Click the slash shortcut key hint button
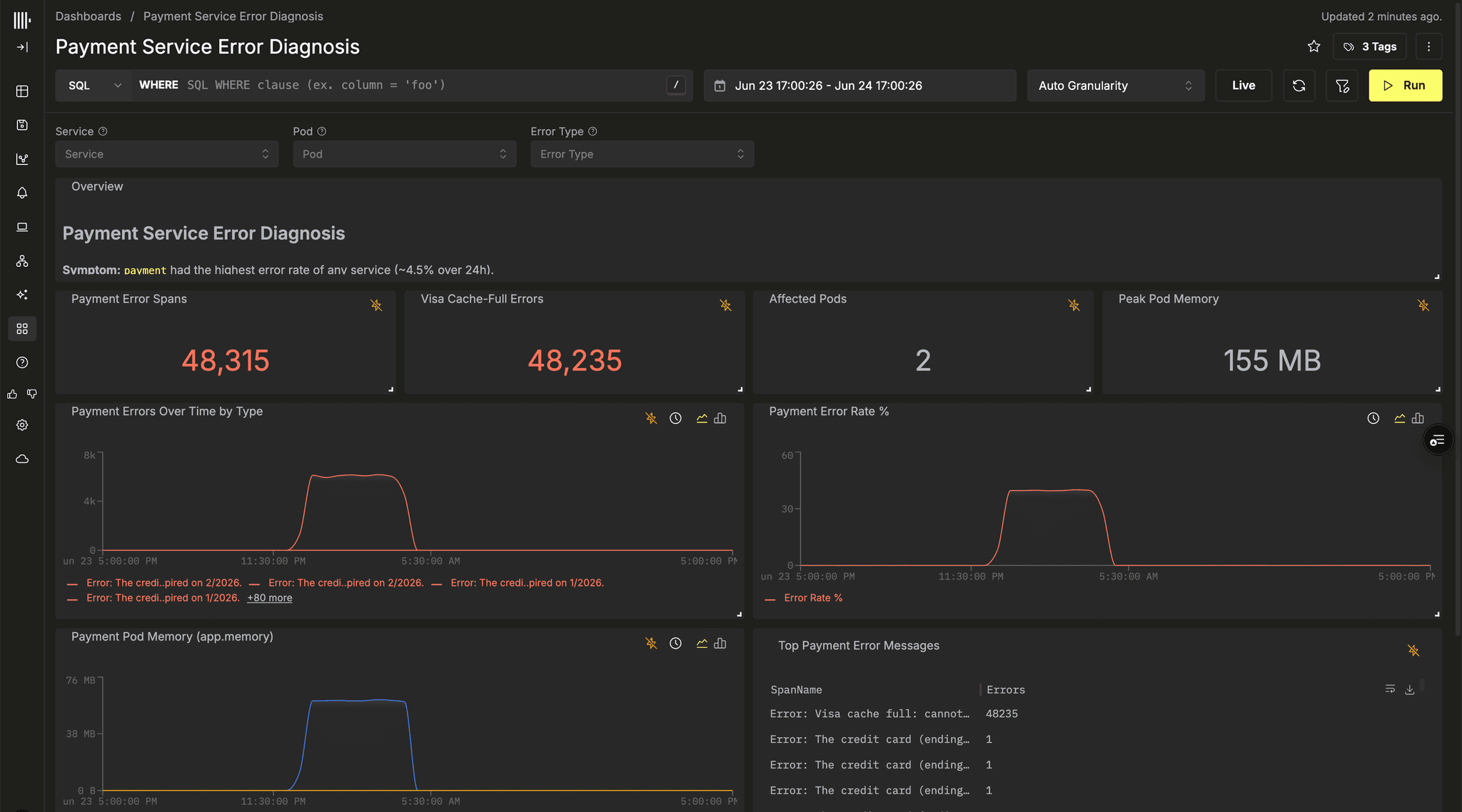Screen dimensions: 1462x812 click(676, 85)
